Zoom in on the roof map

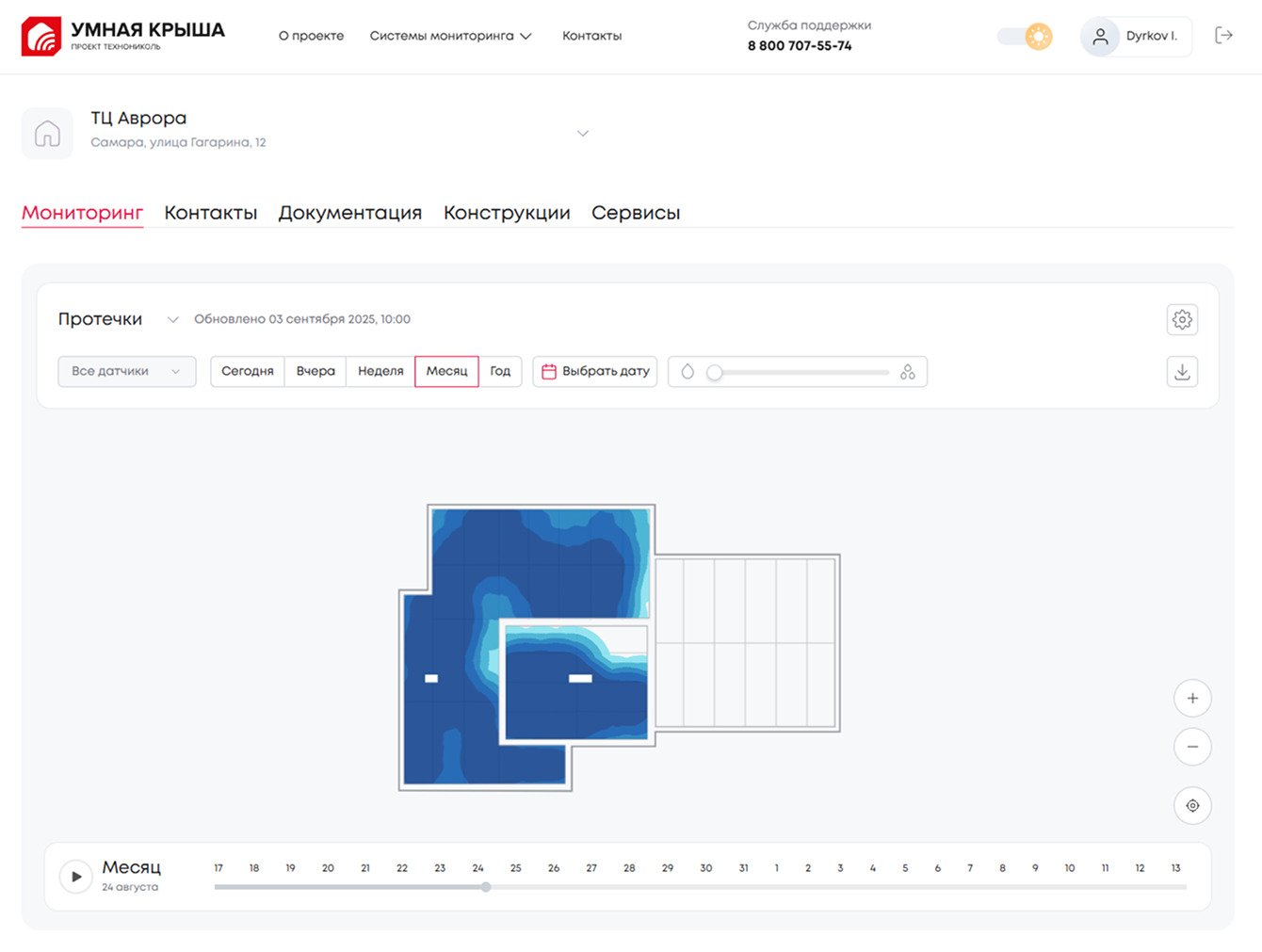[x=1192, y=698]
